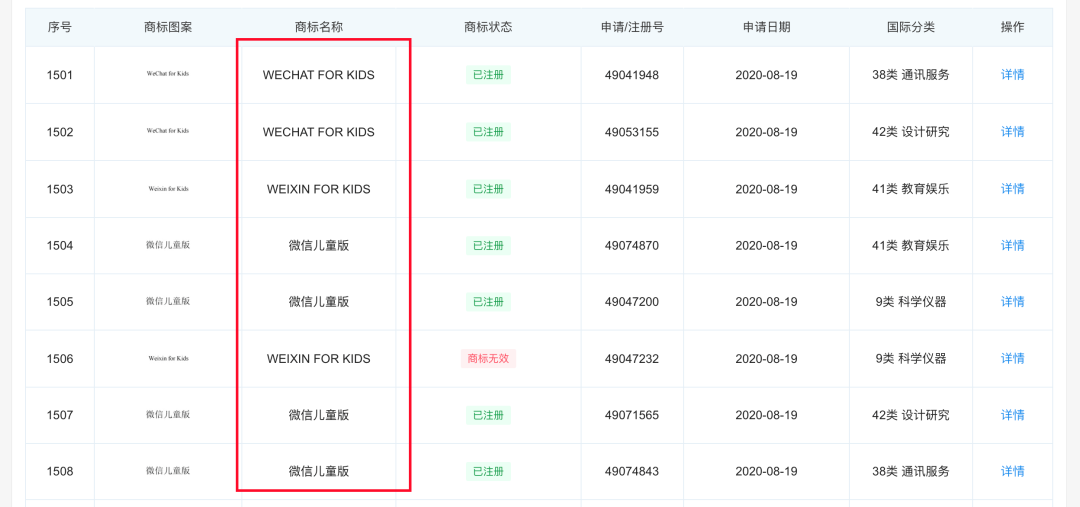Click the 商标图案 column header

[168, 28]
